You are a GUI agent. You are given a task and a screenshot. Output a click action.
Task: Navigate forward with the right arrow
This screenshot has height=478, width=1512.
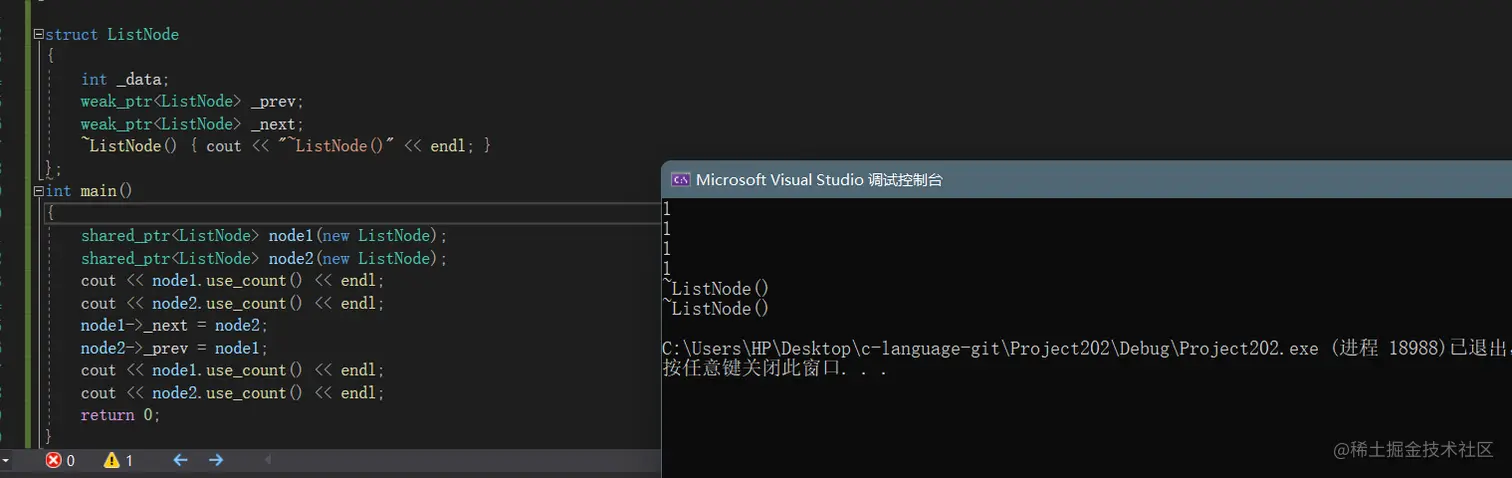pyautogui.click(x=216, y=460)
